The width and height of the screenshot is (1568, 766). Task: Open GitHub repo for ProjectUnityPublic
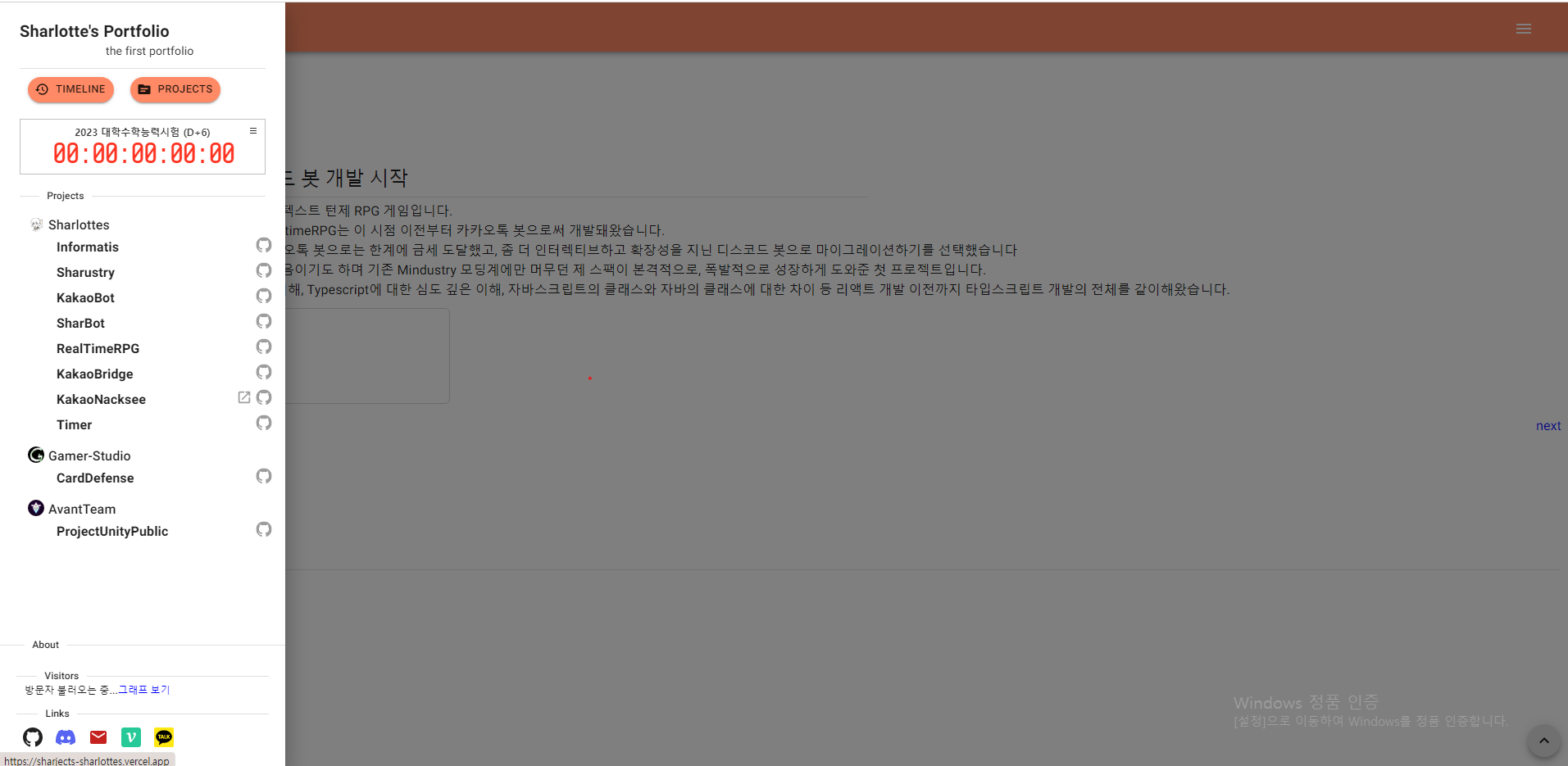pos(264,529)
